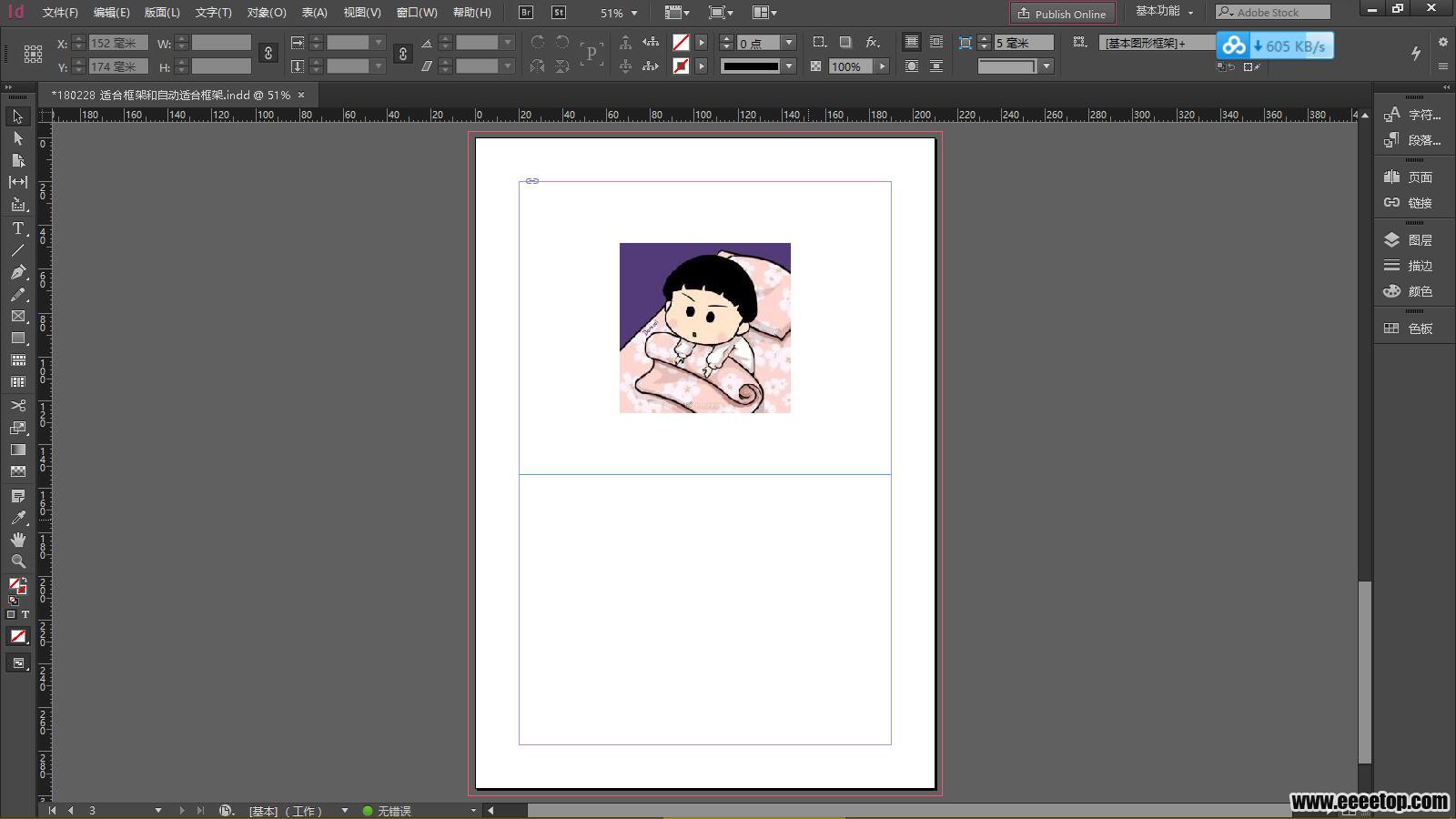Select the Rectangle tool

click(x=17, y=338)
